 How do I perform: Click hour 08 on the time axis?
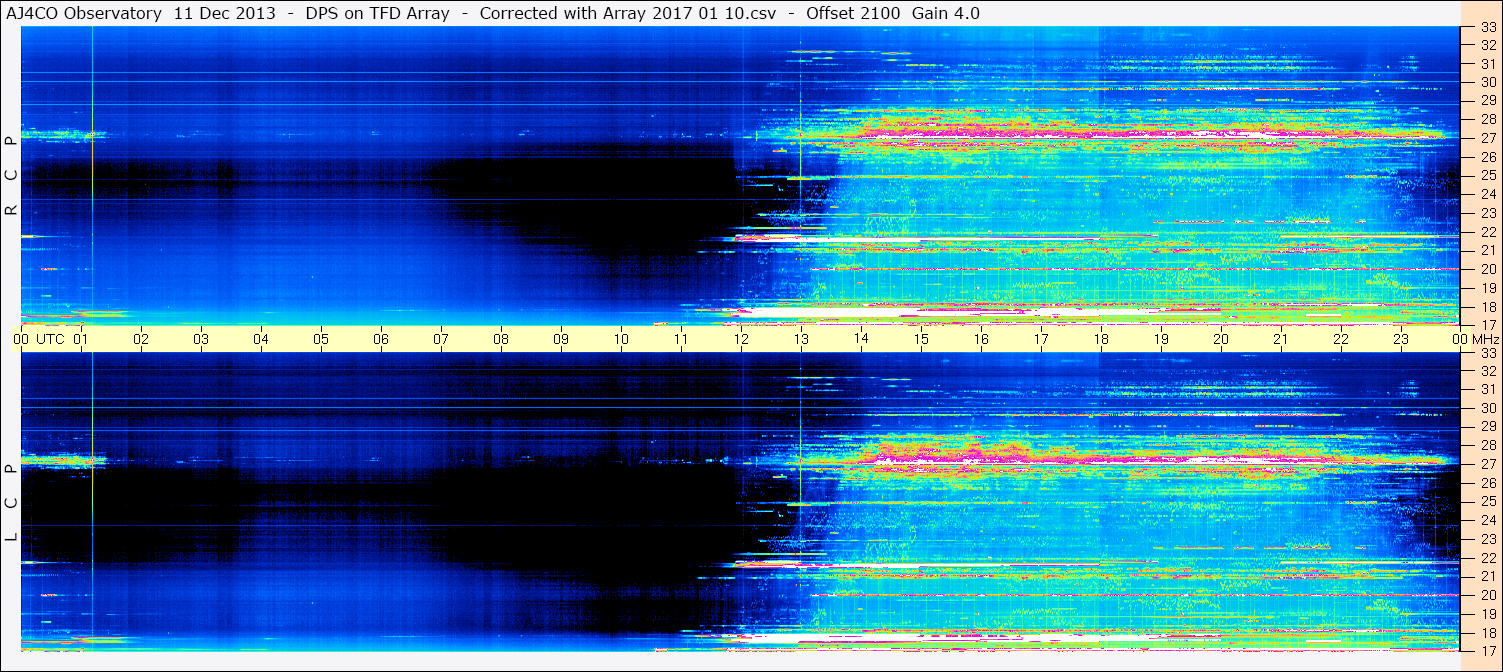[502, 339]
